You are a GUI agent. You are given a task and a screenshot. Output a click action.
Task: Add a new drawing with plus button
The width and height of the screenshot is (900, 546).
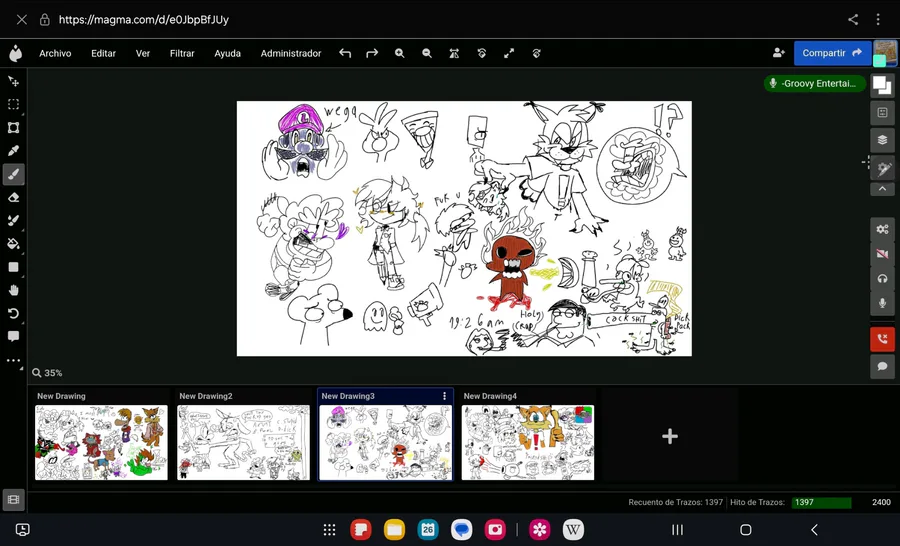coord(670,436)
